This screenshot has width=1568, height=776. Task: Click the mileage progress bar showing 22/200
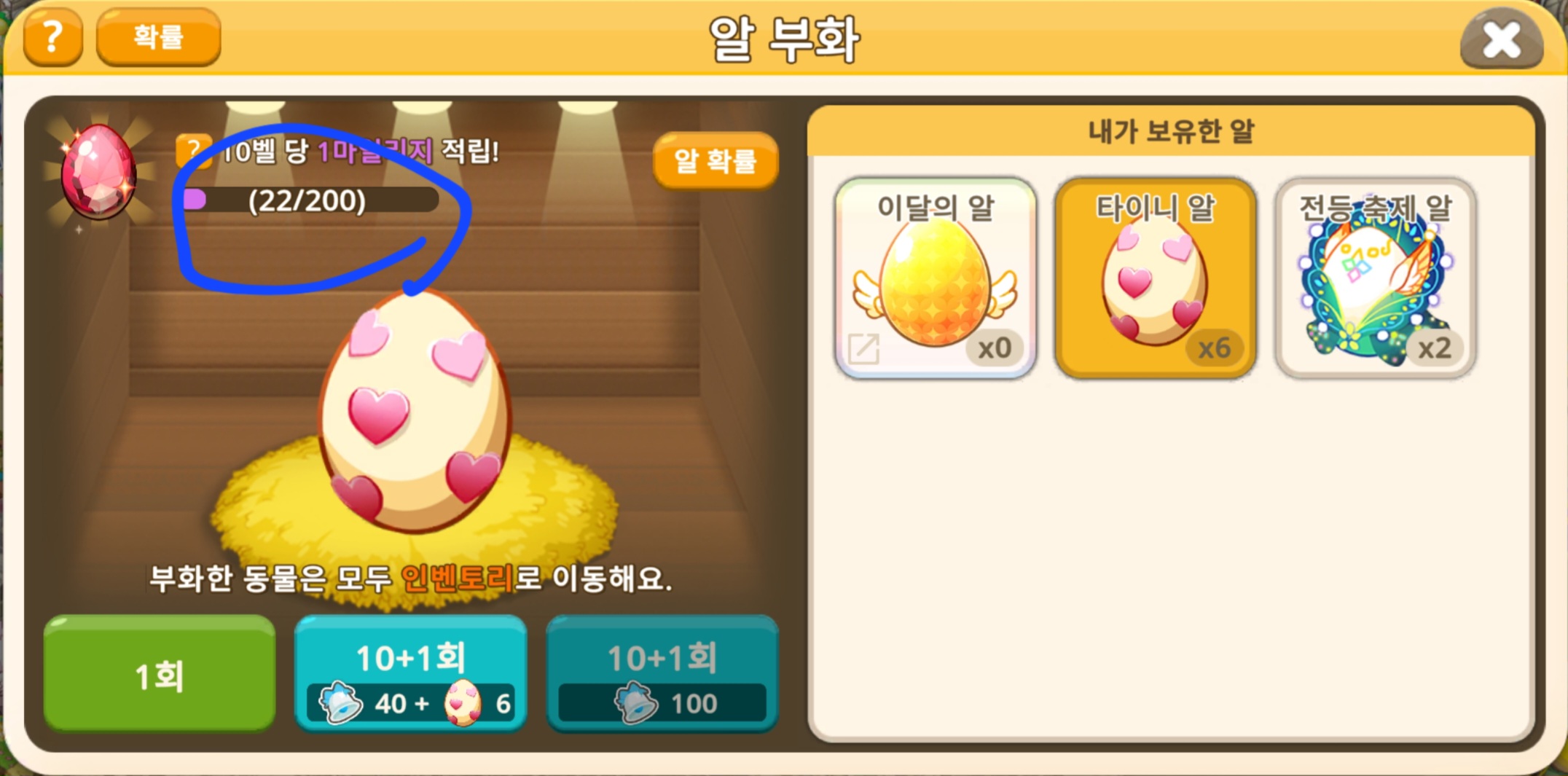[310, 200]
